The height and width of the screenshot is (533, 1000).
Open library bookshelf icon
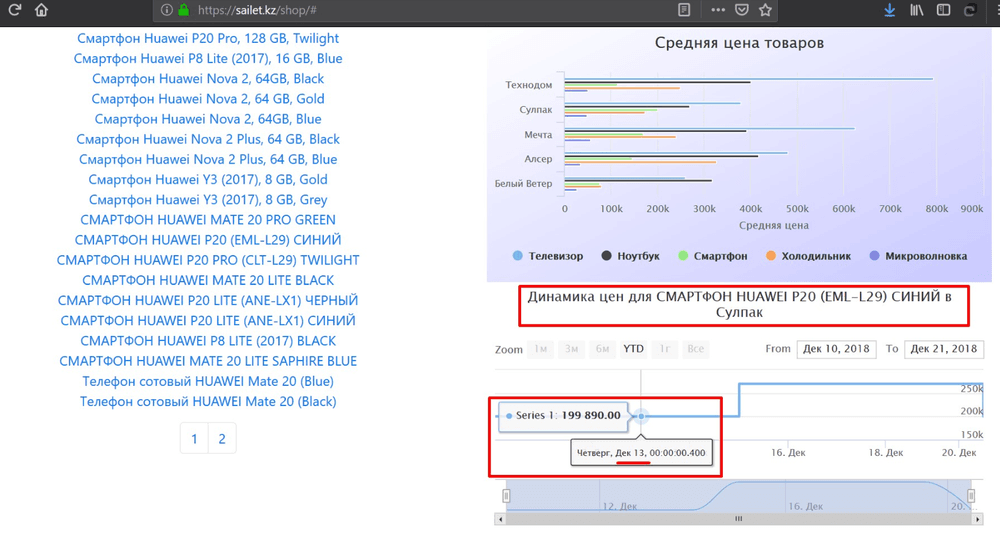point(916,10)
